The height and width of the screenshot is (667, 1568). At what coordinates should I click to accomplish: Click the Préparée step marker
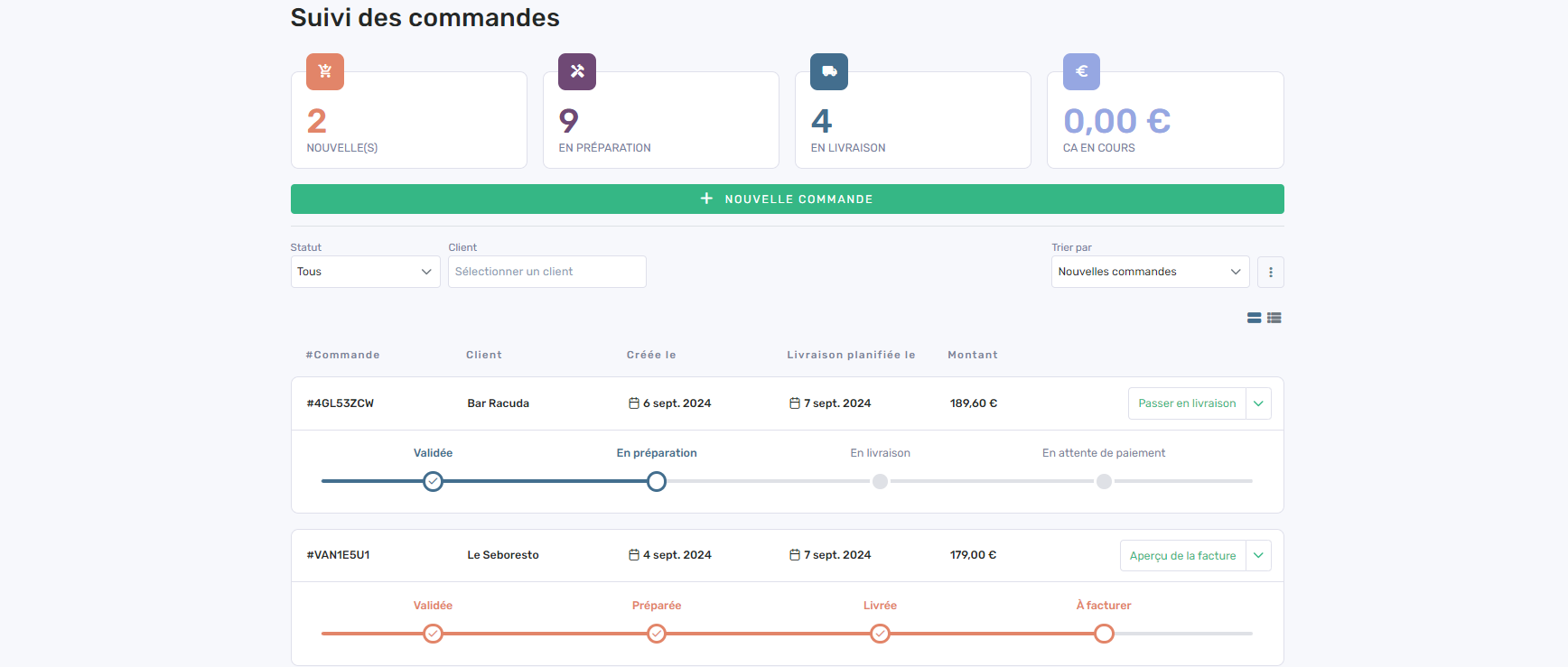pos(657,634)
